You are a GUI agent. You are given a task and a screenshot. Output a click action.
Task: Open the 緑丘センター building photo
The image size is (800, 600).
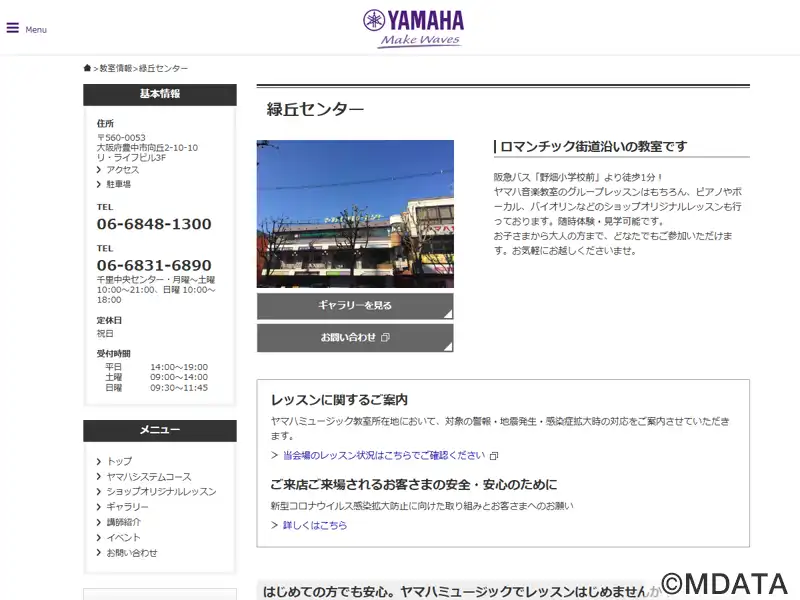(355, 214)
